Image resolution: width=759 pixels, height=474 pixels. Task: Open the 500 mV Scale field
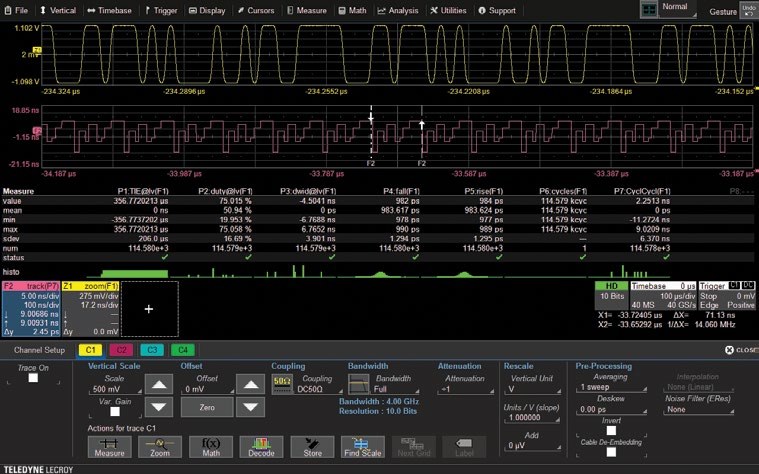pyautogui.click(x=115, y=389)
